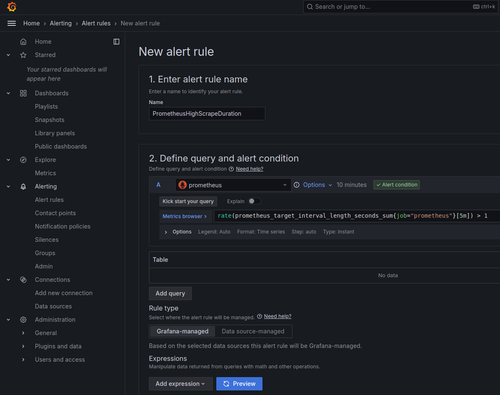Click the Dashboards grid icon
Screen dimensions: 500x395
coord(23,93)
